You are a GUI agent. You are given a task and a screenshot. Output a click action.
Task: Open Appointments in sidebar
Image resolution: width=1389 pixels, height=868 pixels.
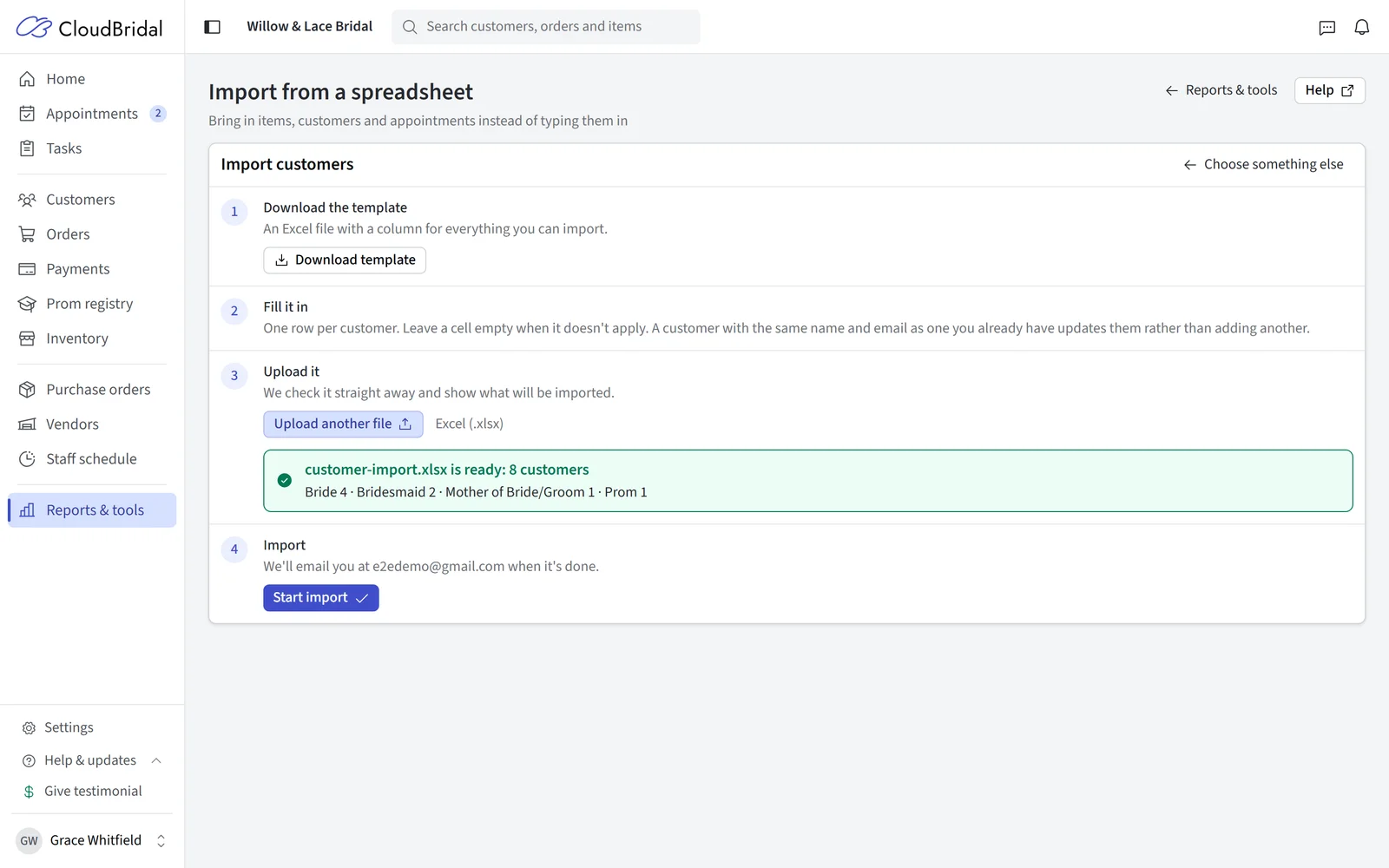[92, 114]
